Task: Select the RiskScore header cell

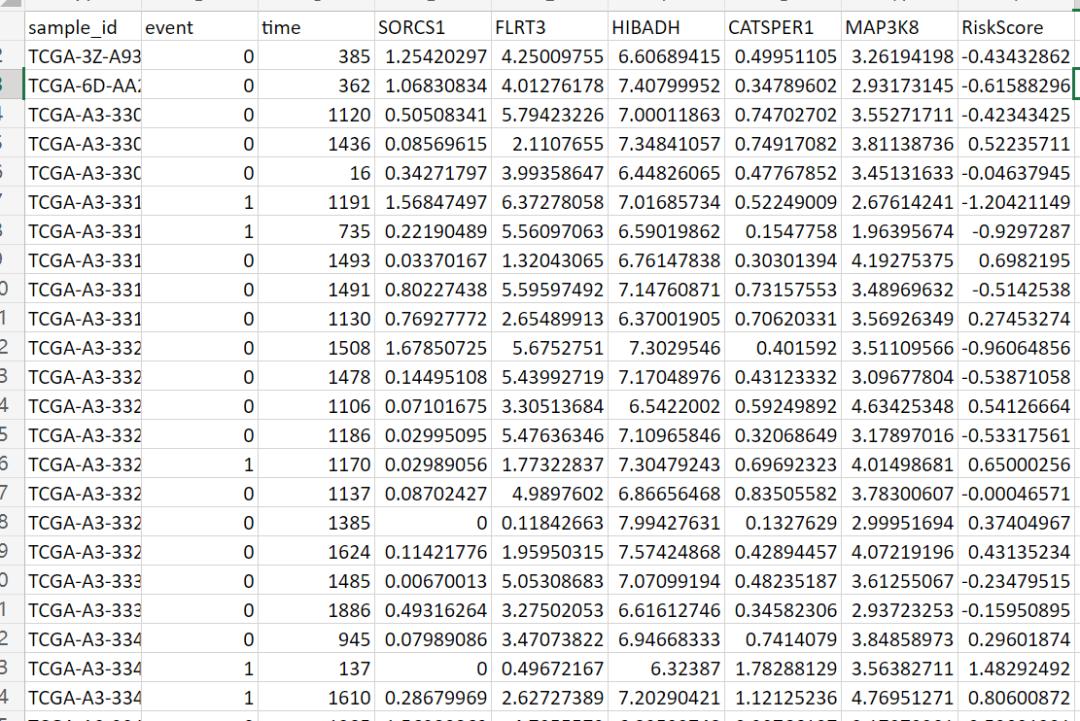Action: tap(1015, 29)
